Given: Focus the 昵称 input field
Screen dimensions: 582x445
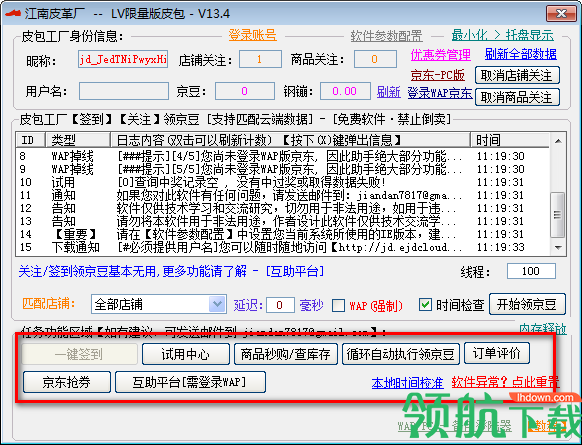Looking at the screenshot, I should pyautogui.click(x=123, y=59).
